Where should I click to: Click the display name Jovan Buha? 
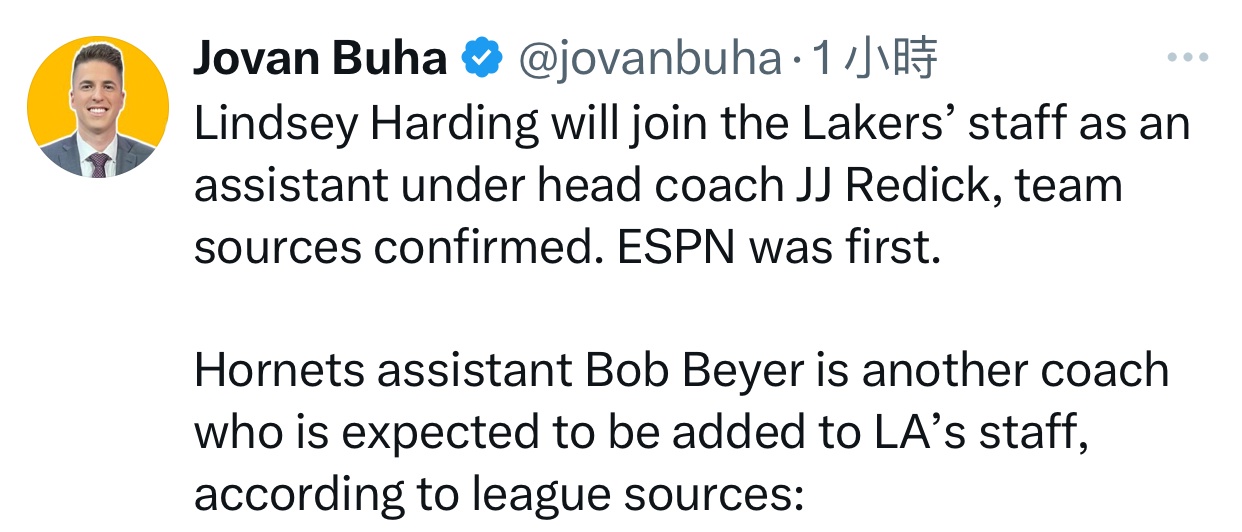coord(319,60)
